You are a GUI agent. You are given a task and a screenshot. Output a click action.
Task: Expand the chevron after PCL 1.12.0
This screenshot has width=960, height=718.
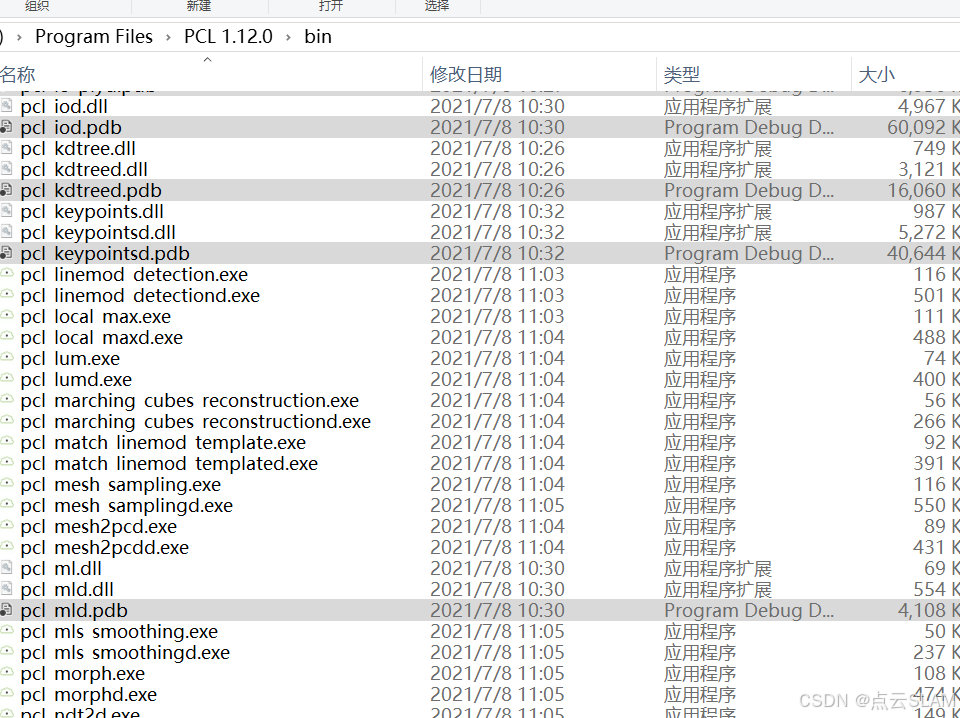288,37
